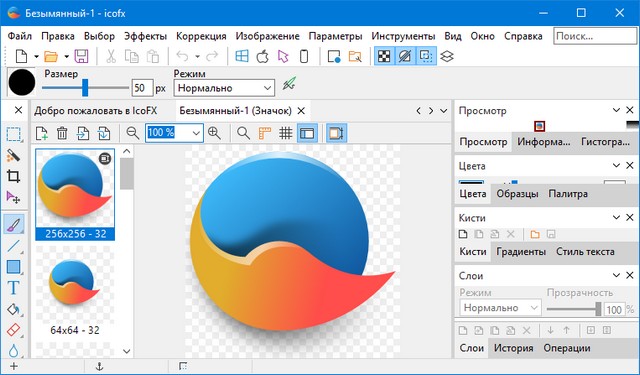Select the Eraser tool
Image resolution: width=640 pixels, height=375 pixels.
pos(13,330)
